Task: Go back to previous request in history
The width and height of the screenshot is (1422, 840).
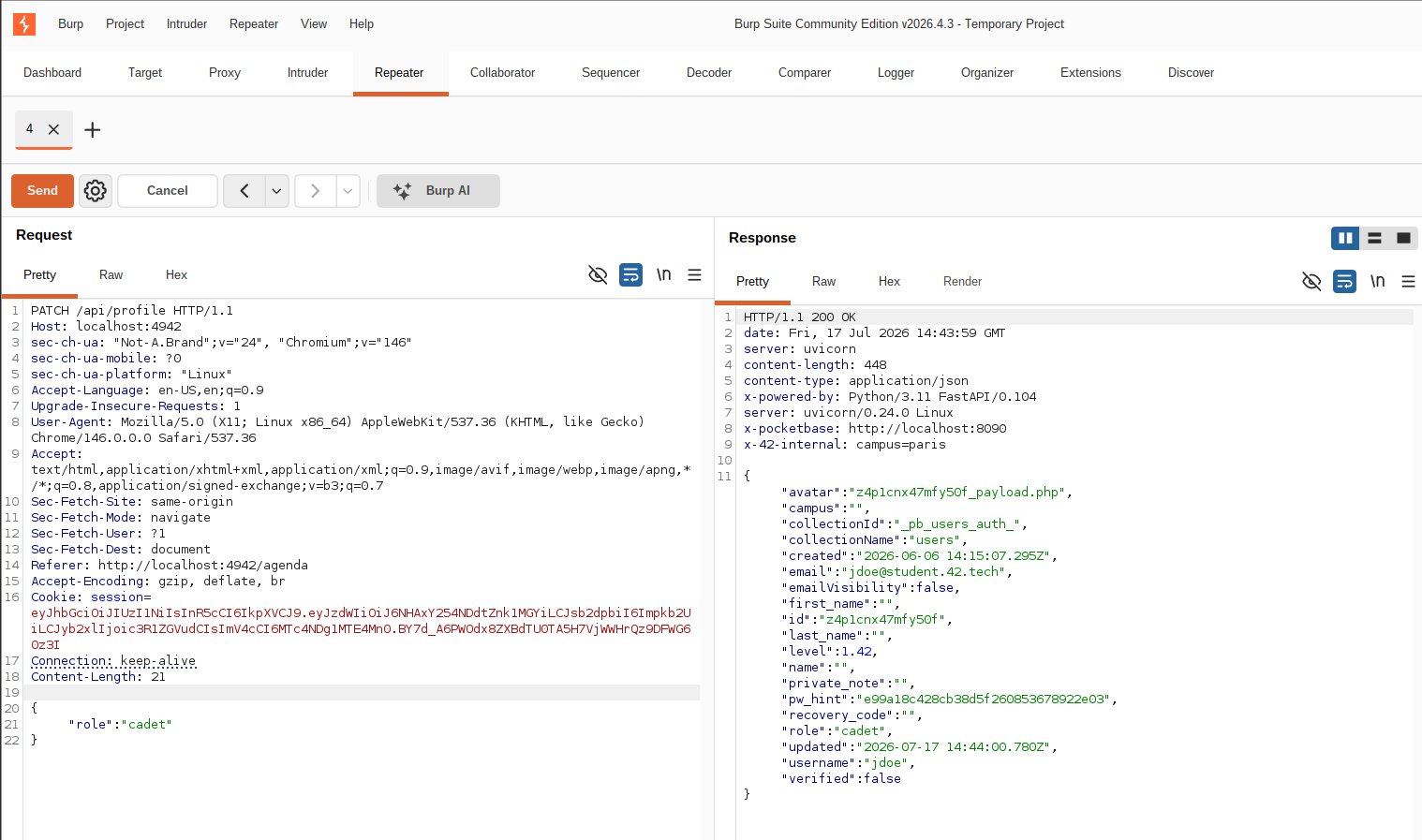Action: (x=244, y=191)
